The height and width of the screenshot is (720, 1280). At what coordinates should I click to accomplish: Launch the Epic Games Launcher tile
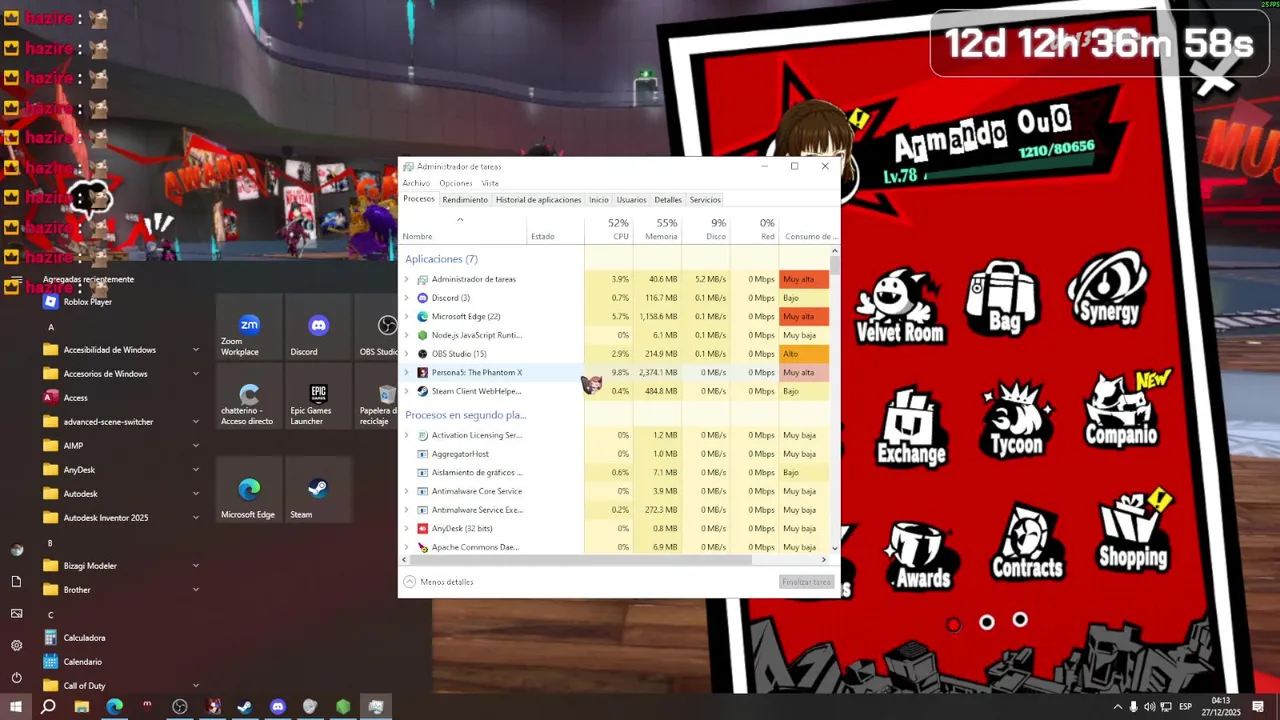coord(318,398)
